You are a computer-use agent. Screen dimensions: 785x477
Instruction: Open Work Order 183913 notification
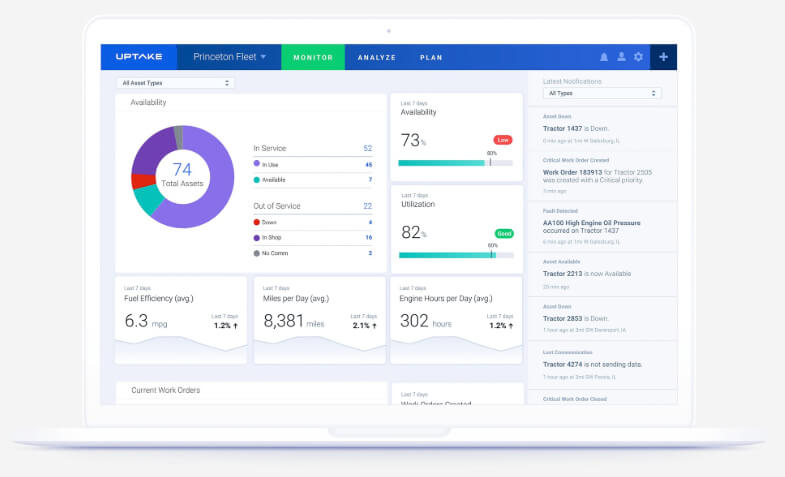602,176
